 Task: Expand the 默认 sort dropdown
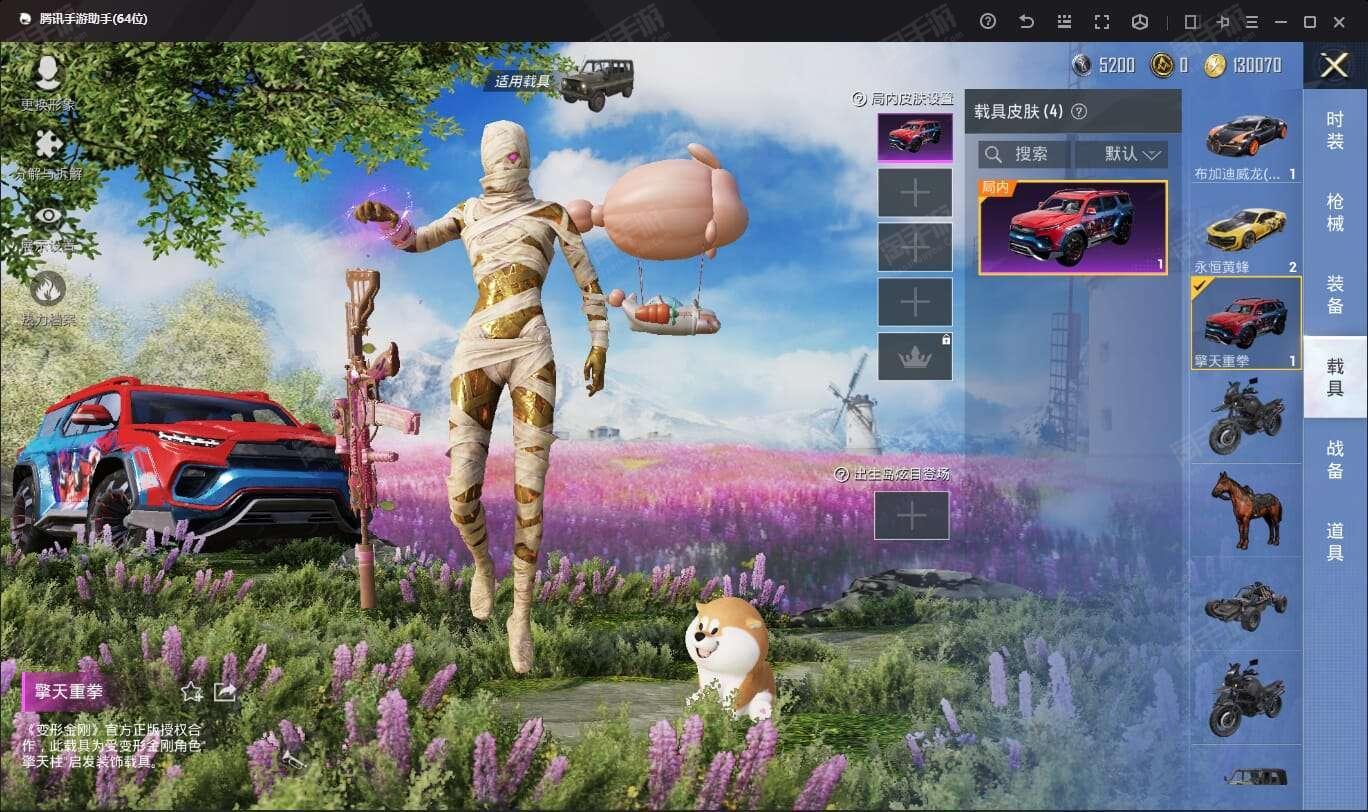click(x=1121, y=154)
